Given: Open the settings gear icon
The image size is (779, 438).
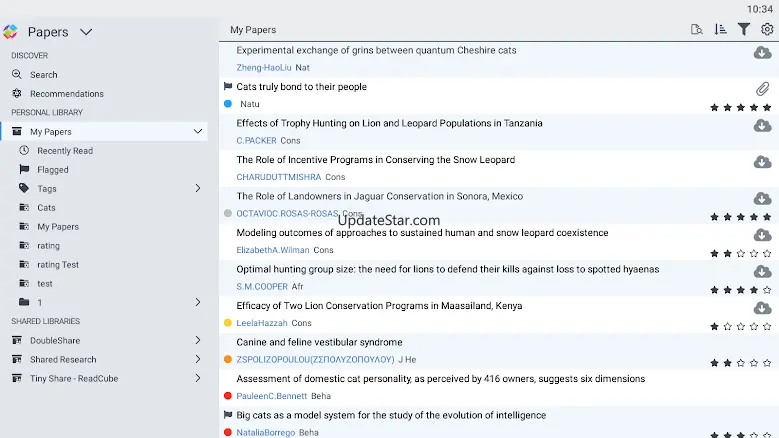Looking at the screenshot, I should (x=767, y=29).
